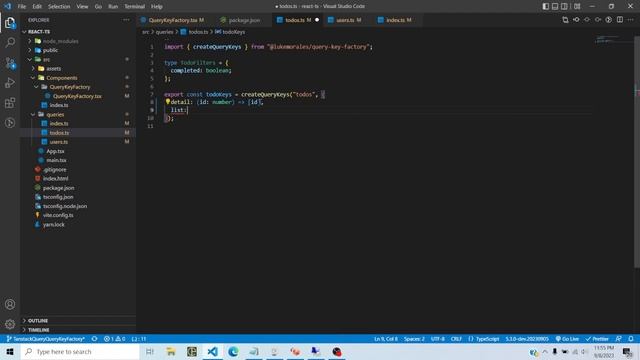Viewport: 640px width, 360px height.
Task: Open the Search view in activity bar
Action: coord(10,42)
